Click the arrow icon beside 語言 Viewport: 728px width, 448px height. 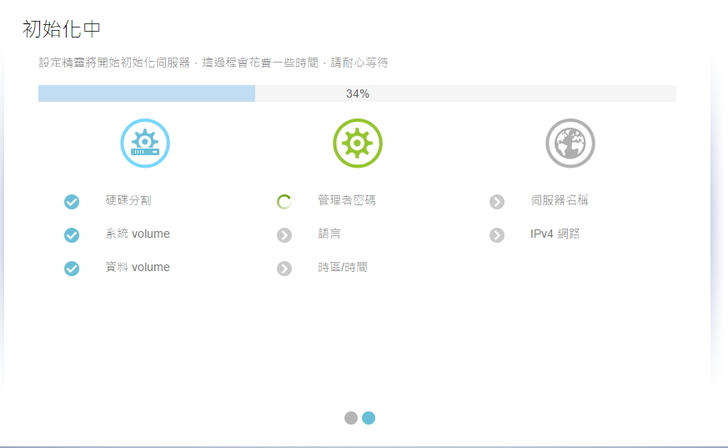284,235
